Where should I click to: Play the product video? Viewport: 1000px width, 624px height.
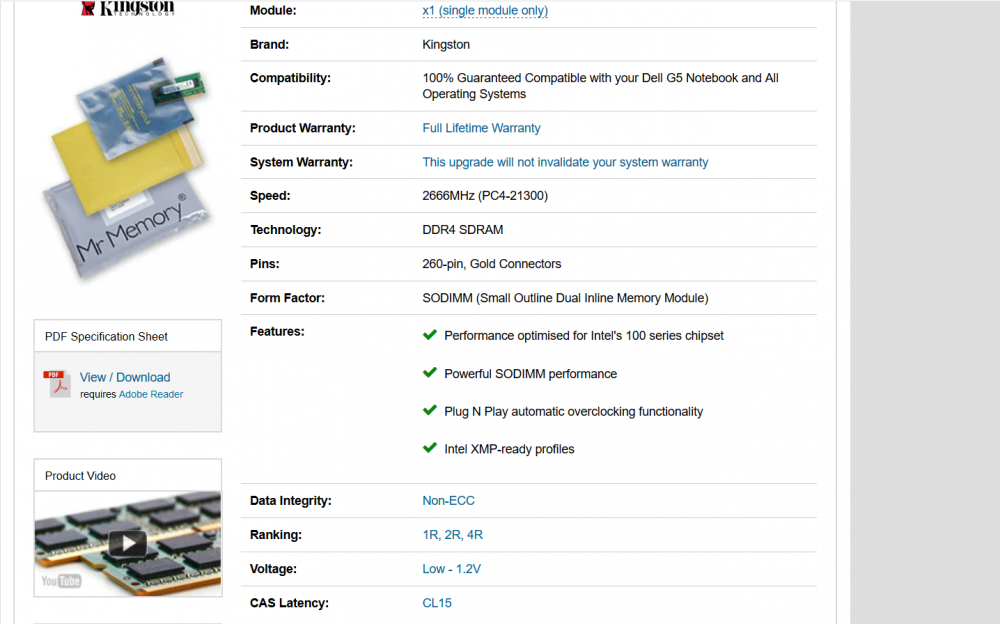click(127, 543)
